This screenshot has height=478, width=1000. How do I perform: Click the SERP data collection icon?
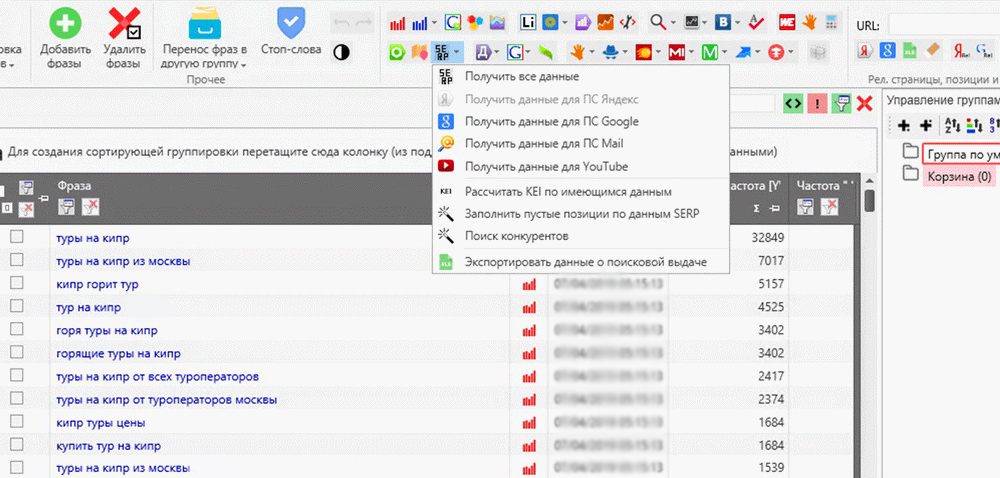pos(443,51)
